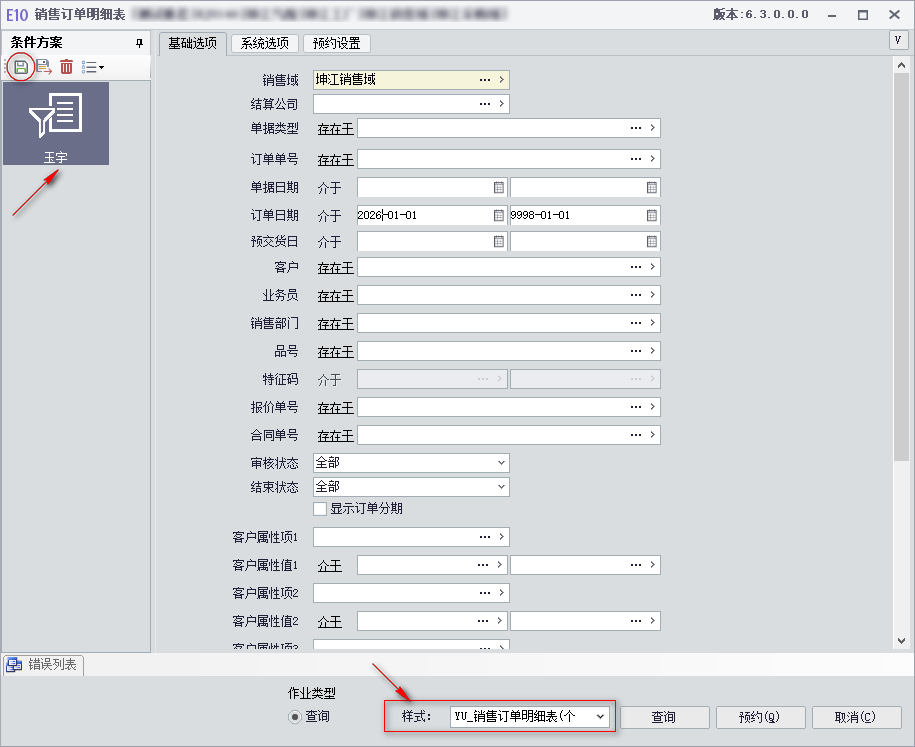The image size is (915, 747).
Task: Click the 客户属性值1 first input field
Action: point(432,564)
